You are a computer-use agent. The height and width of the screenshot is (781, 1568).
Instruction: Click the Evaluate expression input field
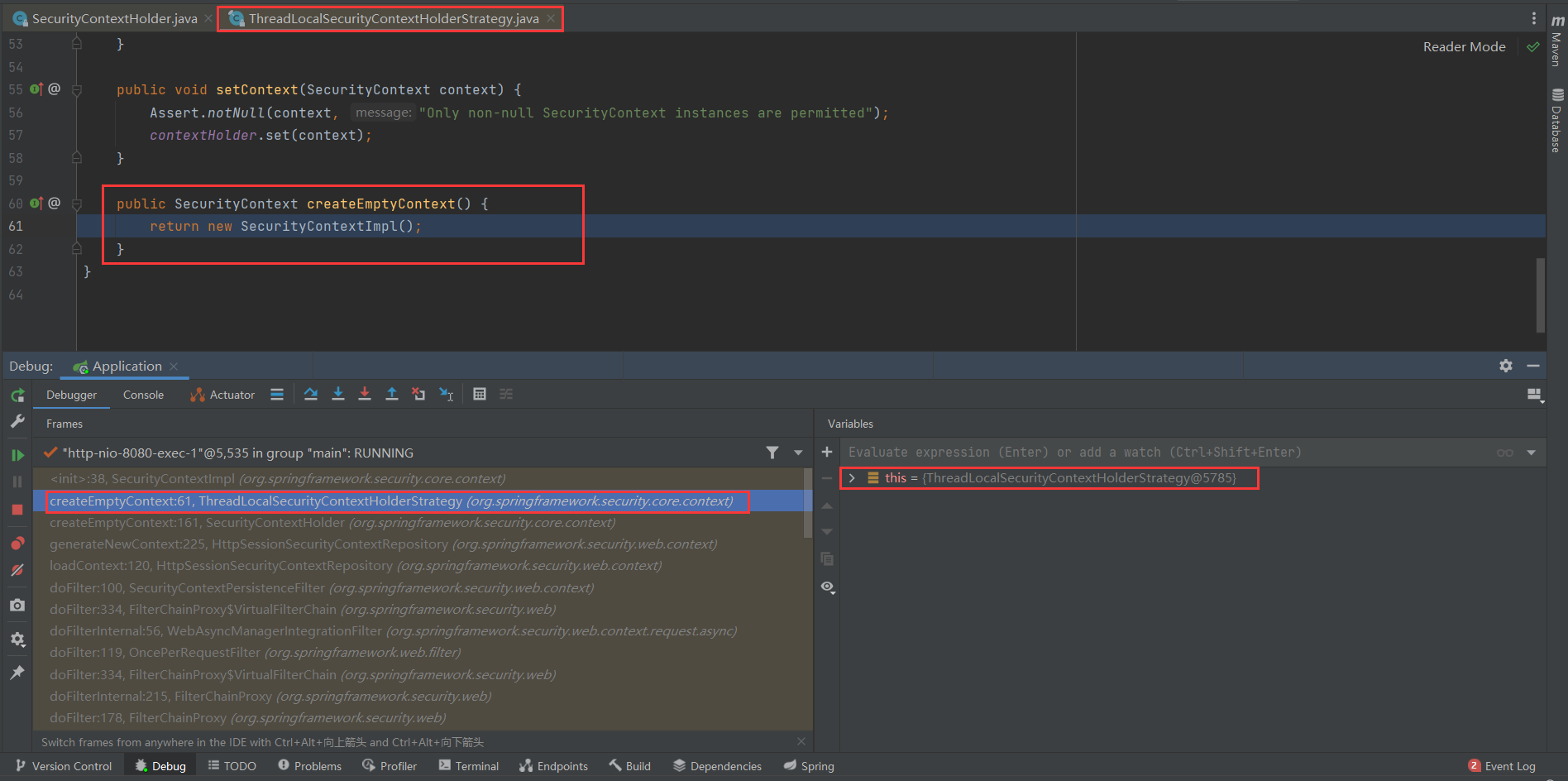pos(1075,452)
